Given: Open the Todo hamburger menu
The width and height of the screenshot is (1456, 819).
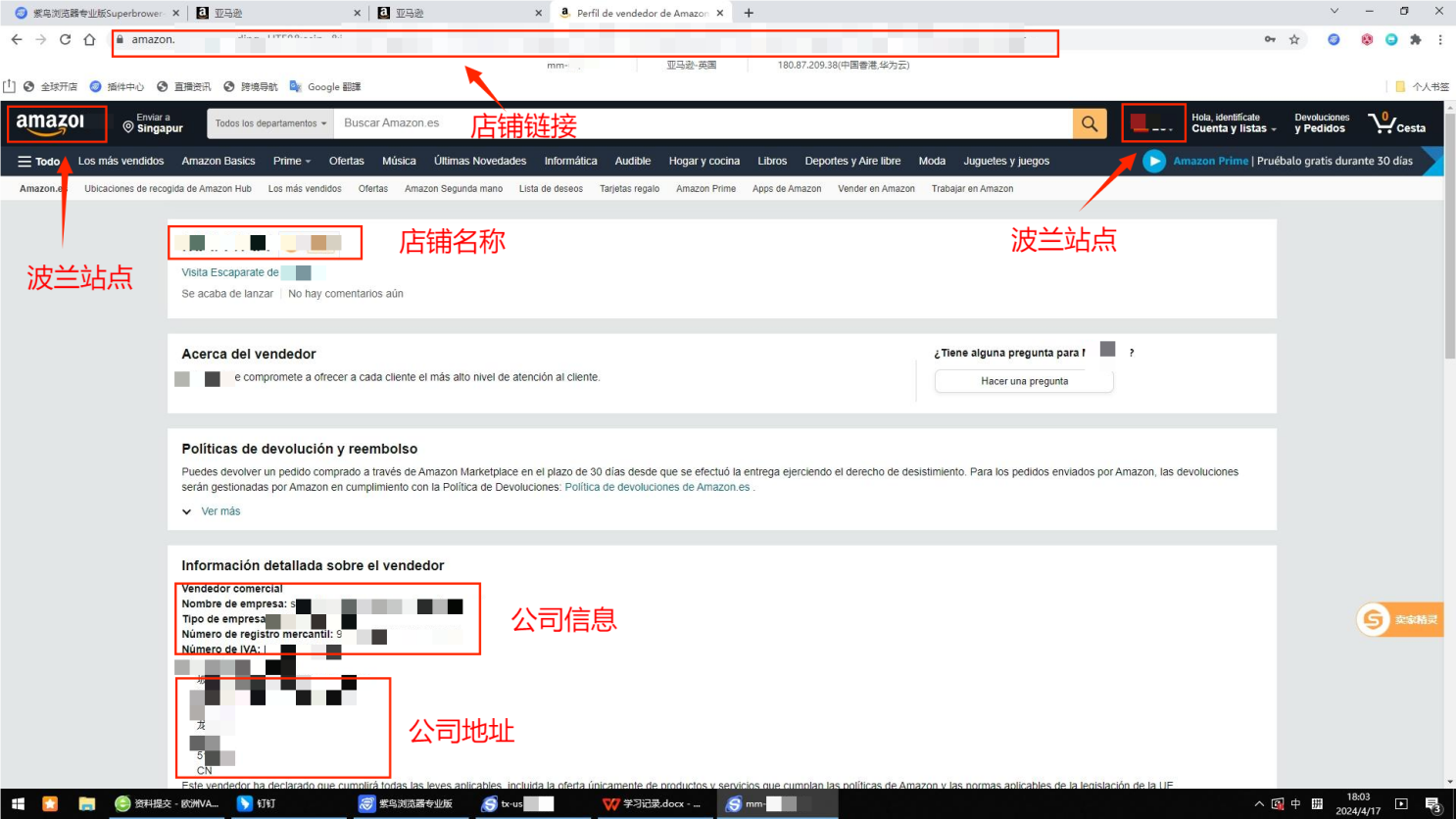Looking at the screenshot, I should [x=38, y=162].
